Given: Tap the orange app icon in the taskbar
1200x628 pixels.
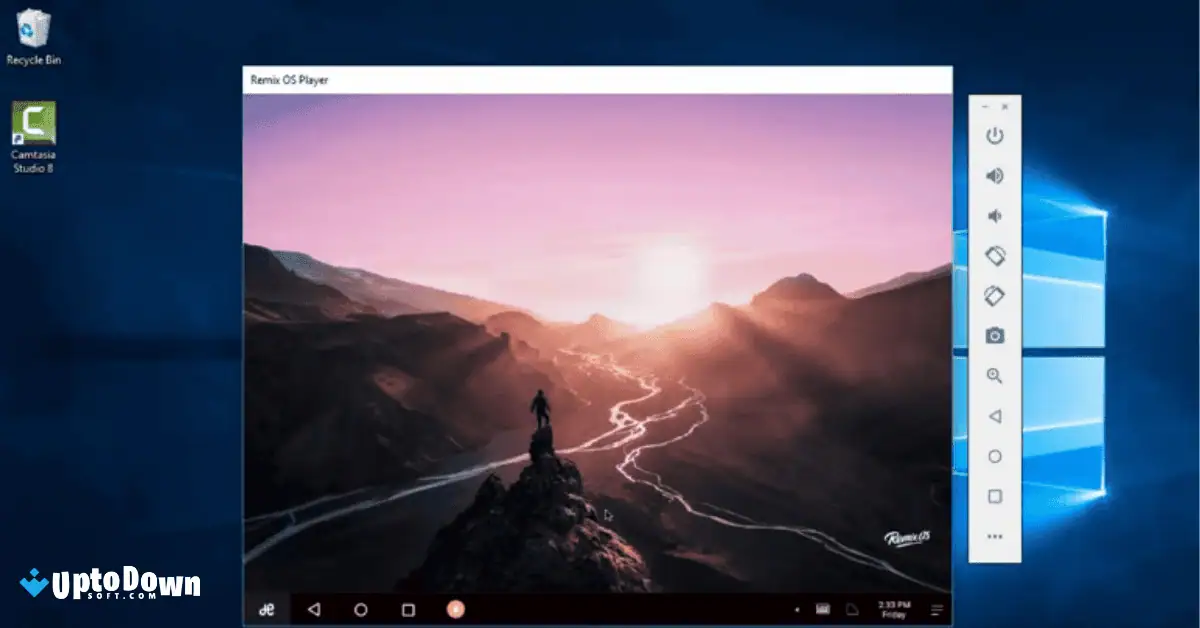Looking at the screenshot, I should pos(457,607).
